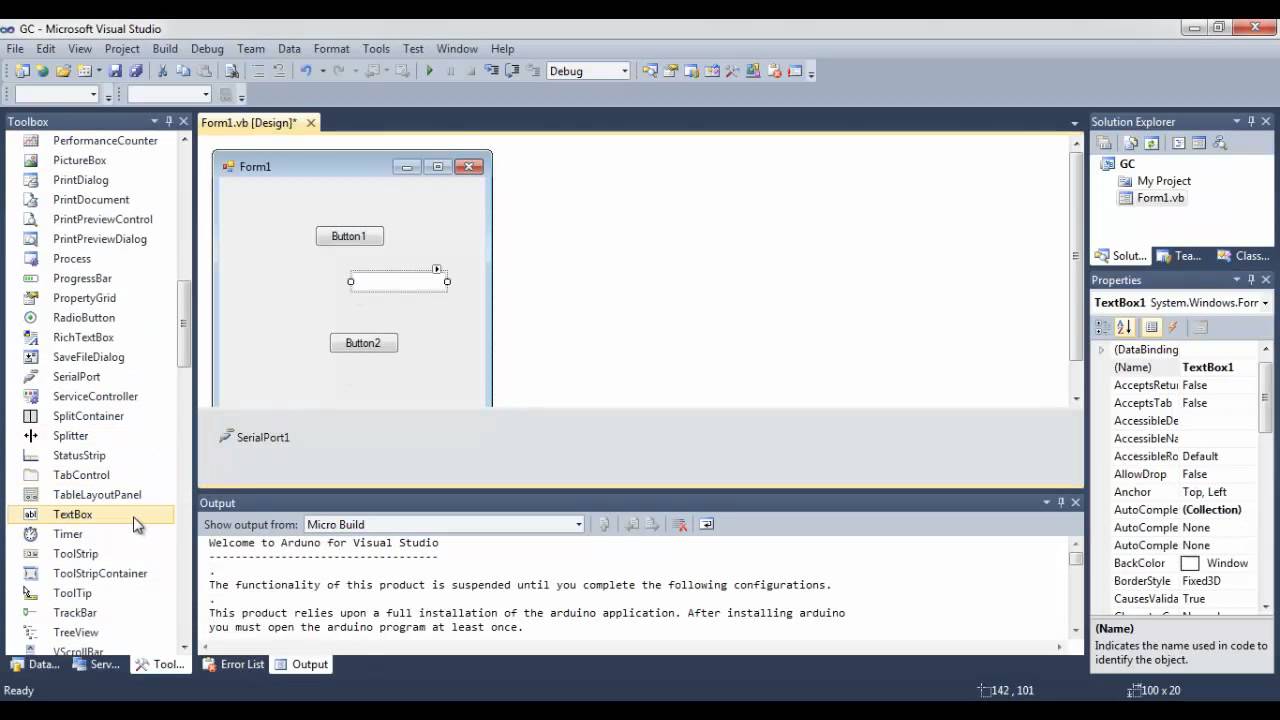The image size is (1280, 720).
Task: Click the Anchor property value Top, Left
Action: pos(1204,492)
